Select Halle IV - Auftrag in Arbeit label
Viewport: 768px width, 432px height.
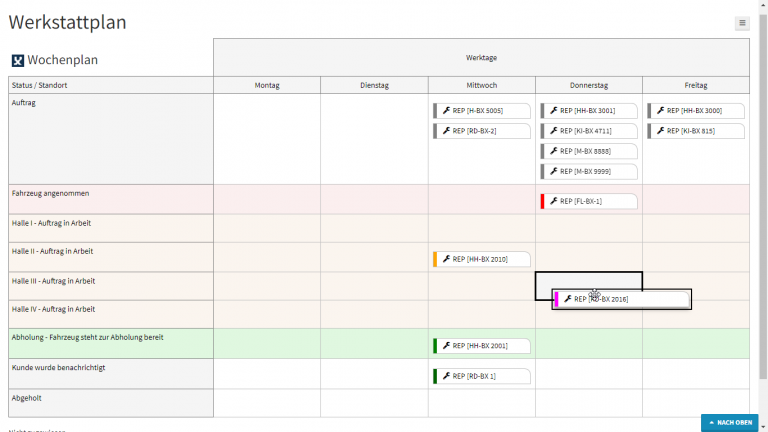point(53,310)
